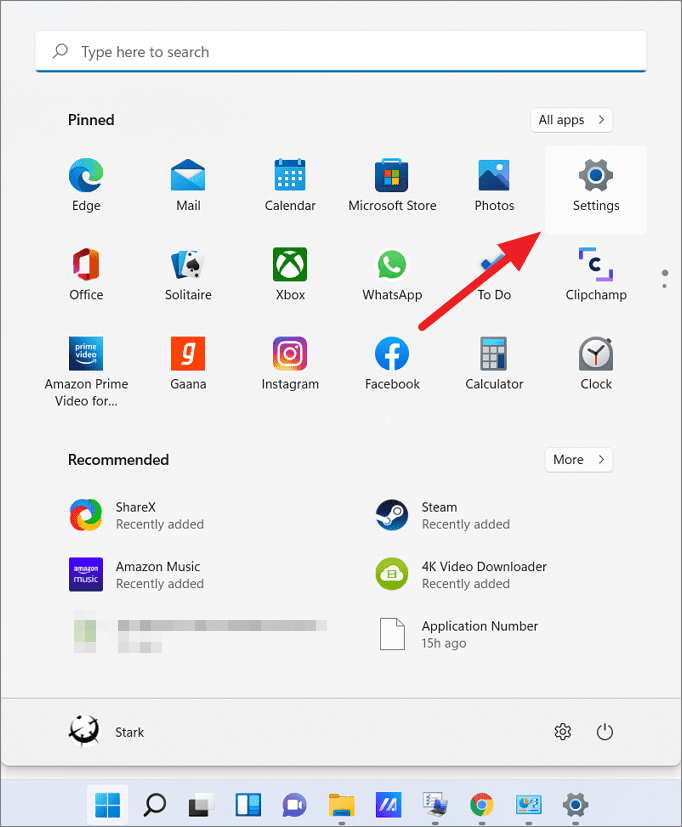Start the Solitaire game
The width and height of the screenshot is (682, 827).
188,274
